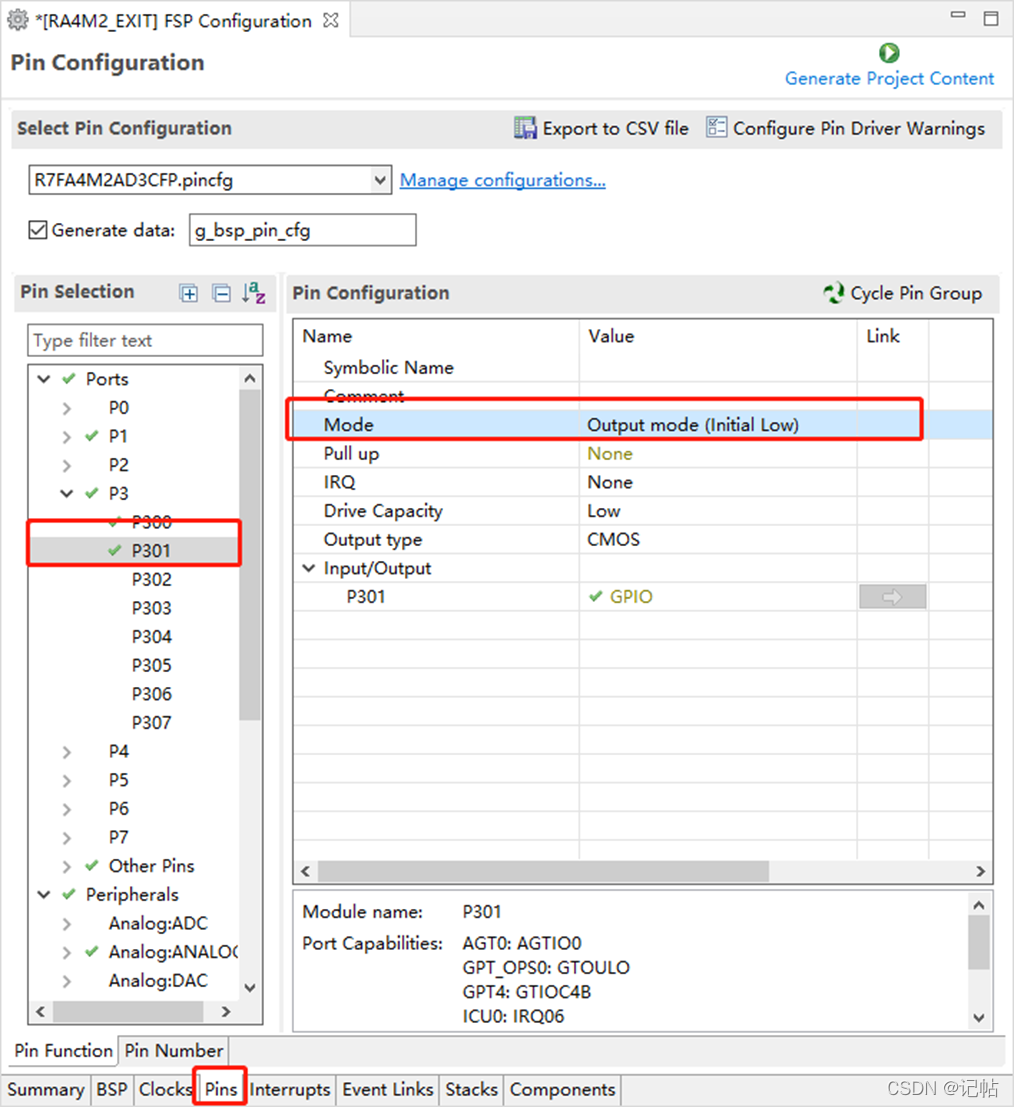The image size is (1014, 1107).
Task: Expand the P1 port node
Action: pyautogui.click(x=66, y=437)
